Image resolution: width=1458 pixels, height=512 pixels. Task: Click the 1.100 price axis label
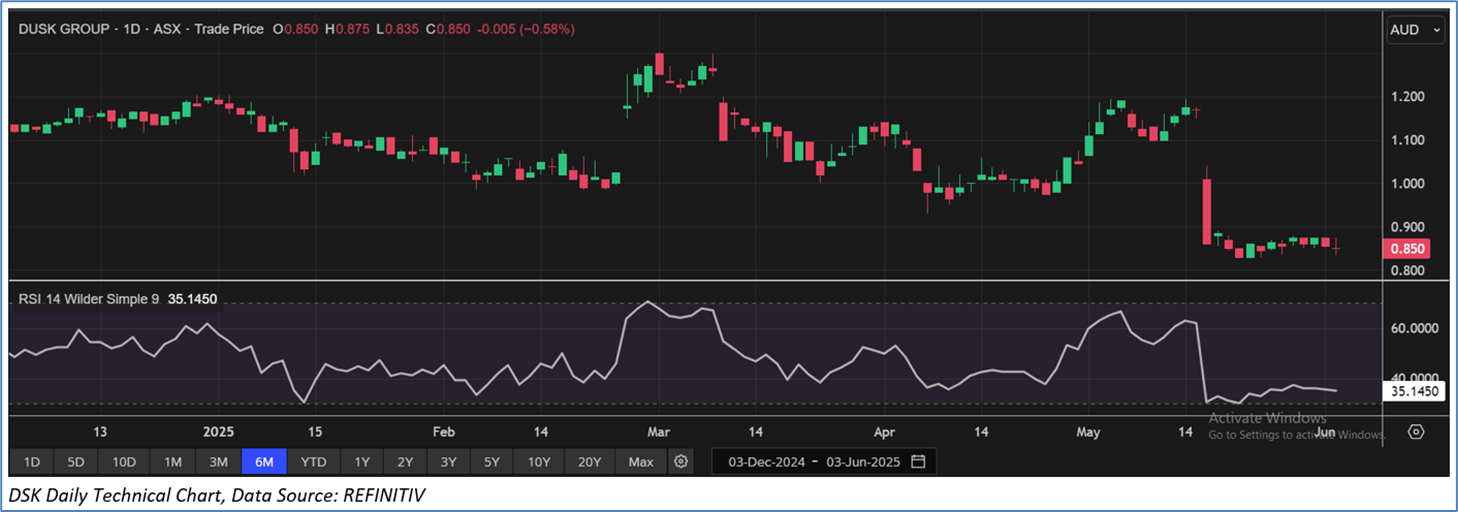pos(1410,140)
